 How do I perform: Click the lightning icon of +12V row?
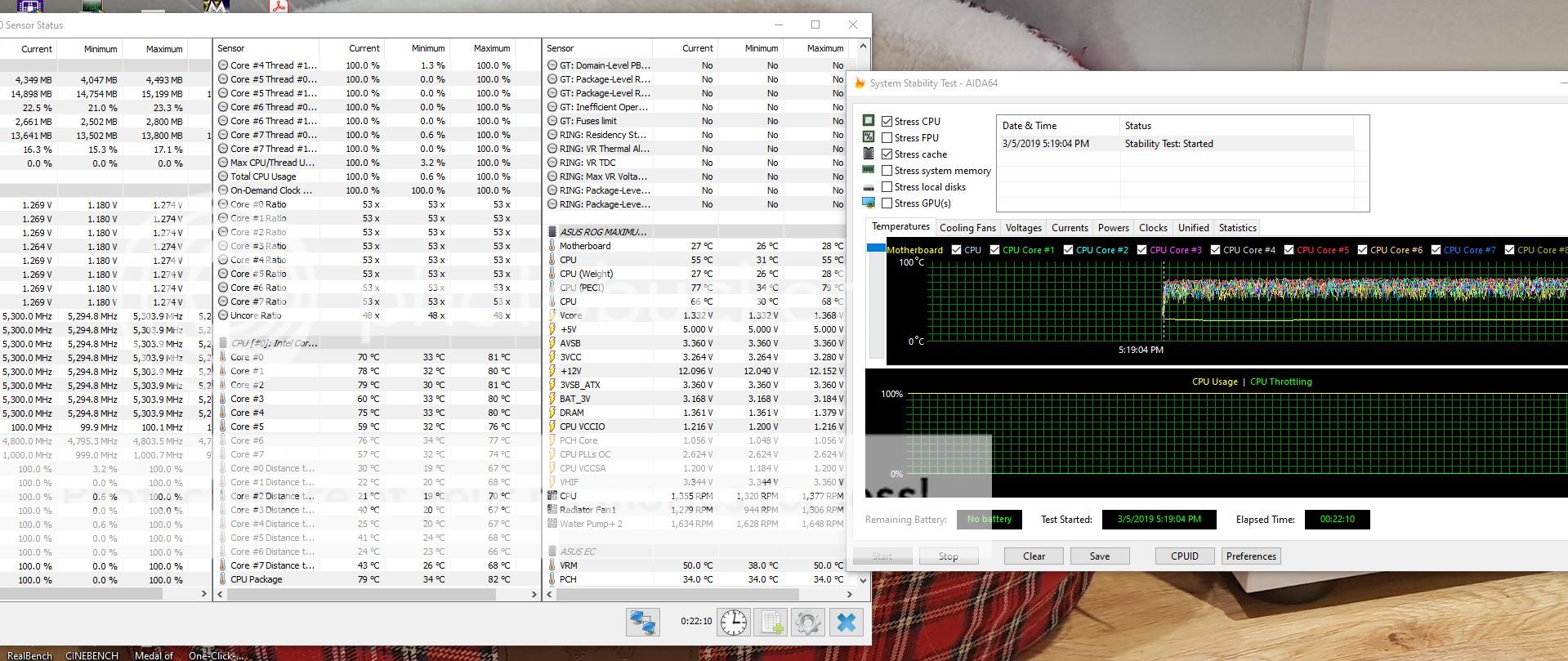click(552, 371)
